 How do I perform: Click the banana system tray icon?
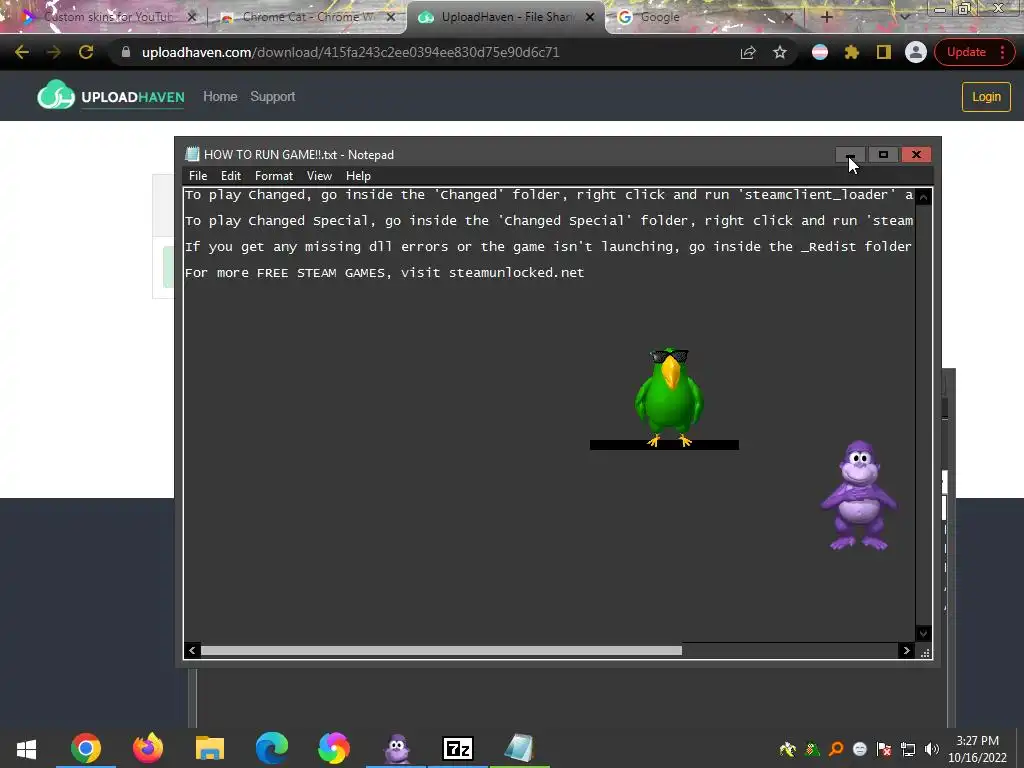(788, 749)
